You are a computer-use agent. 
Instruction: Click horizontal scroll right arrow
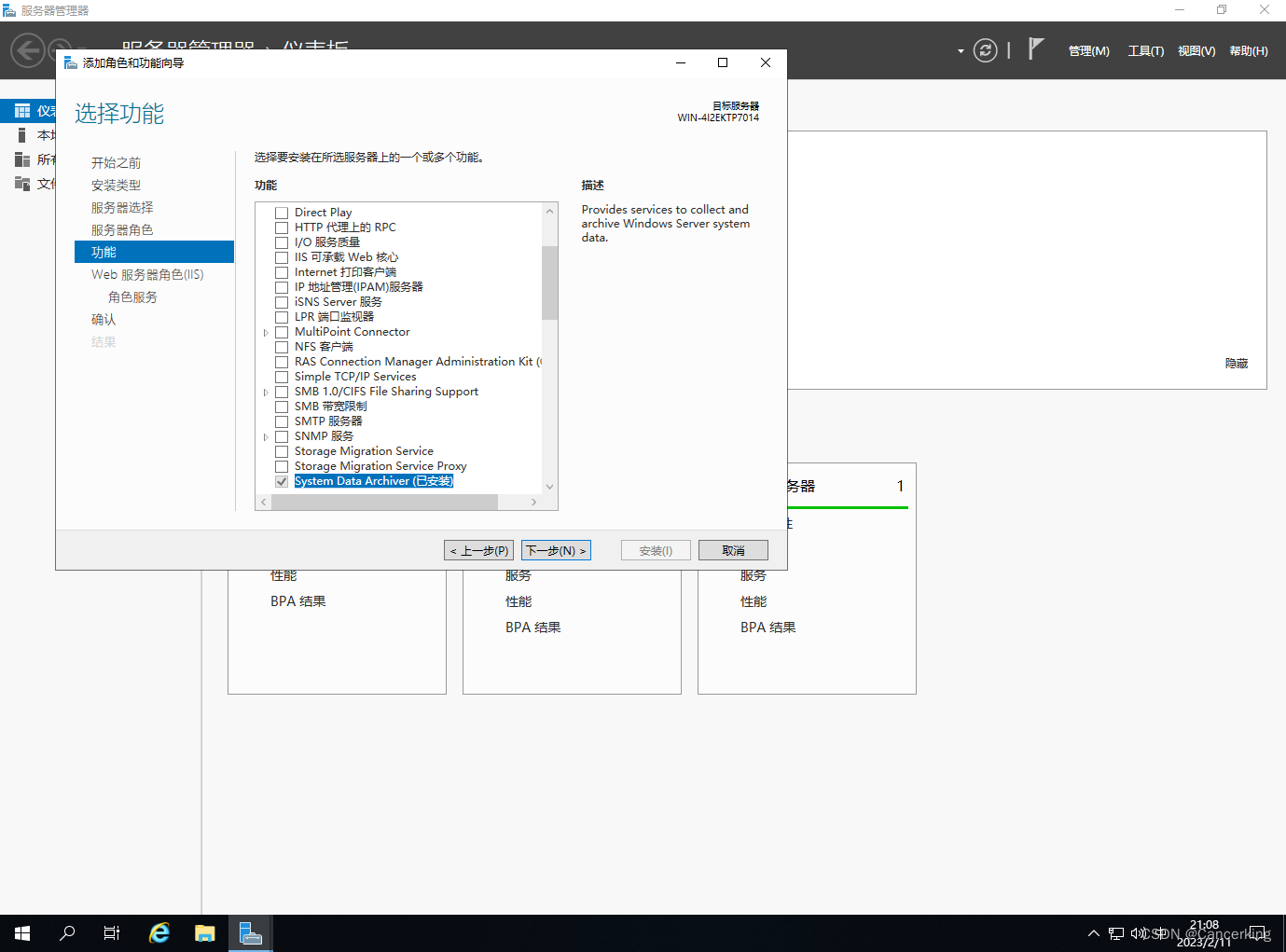(x=533, y=503)
